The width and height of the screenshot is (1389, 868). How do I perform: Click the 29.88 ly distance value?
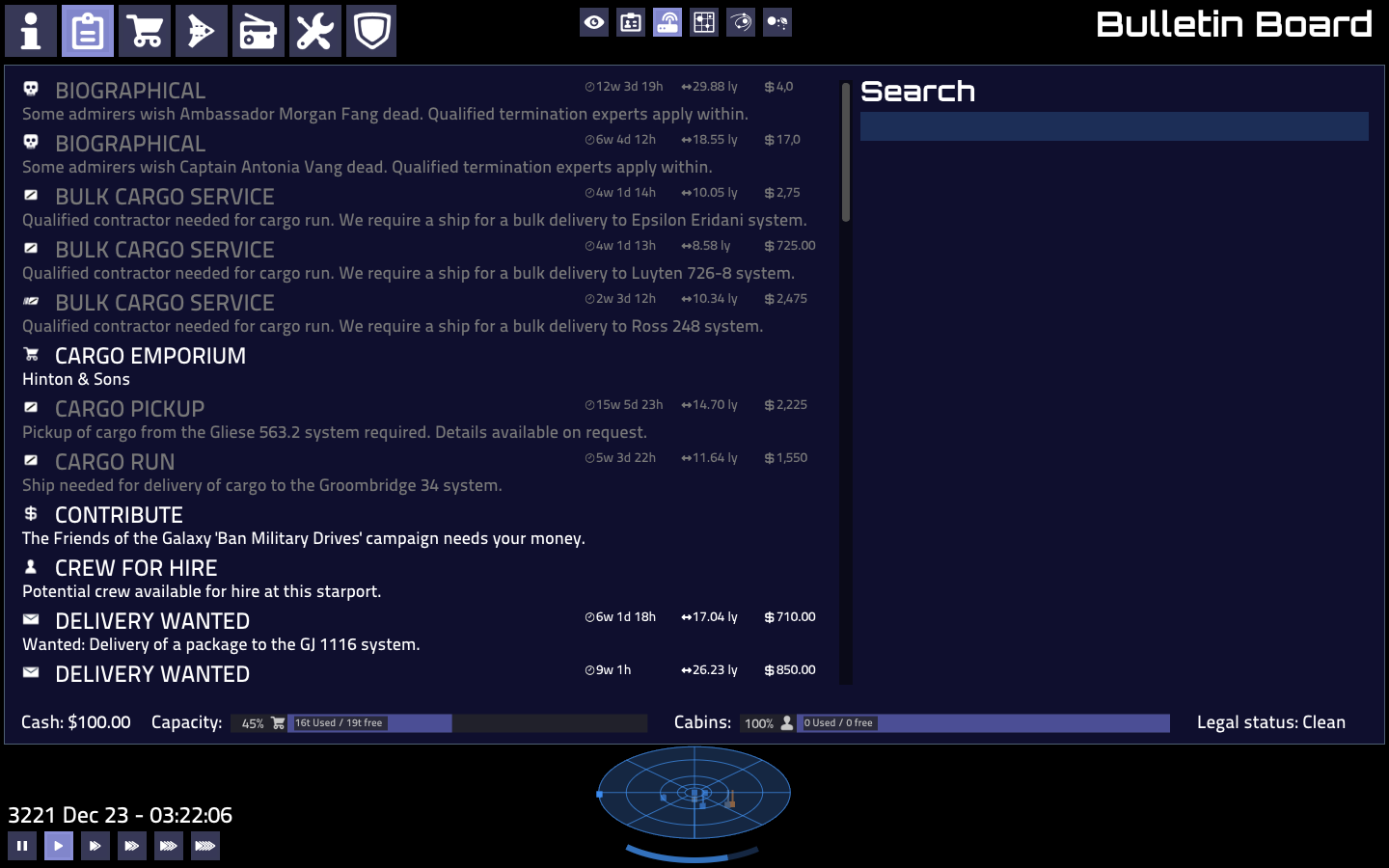710,87
